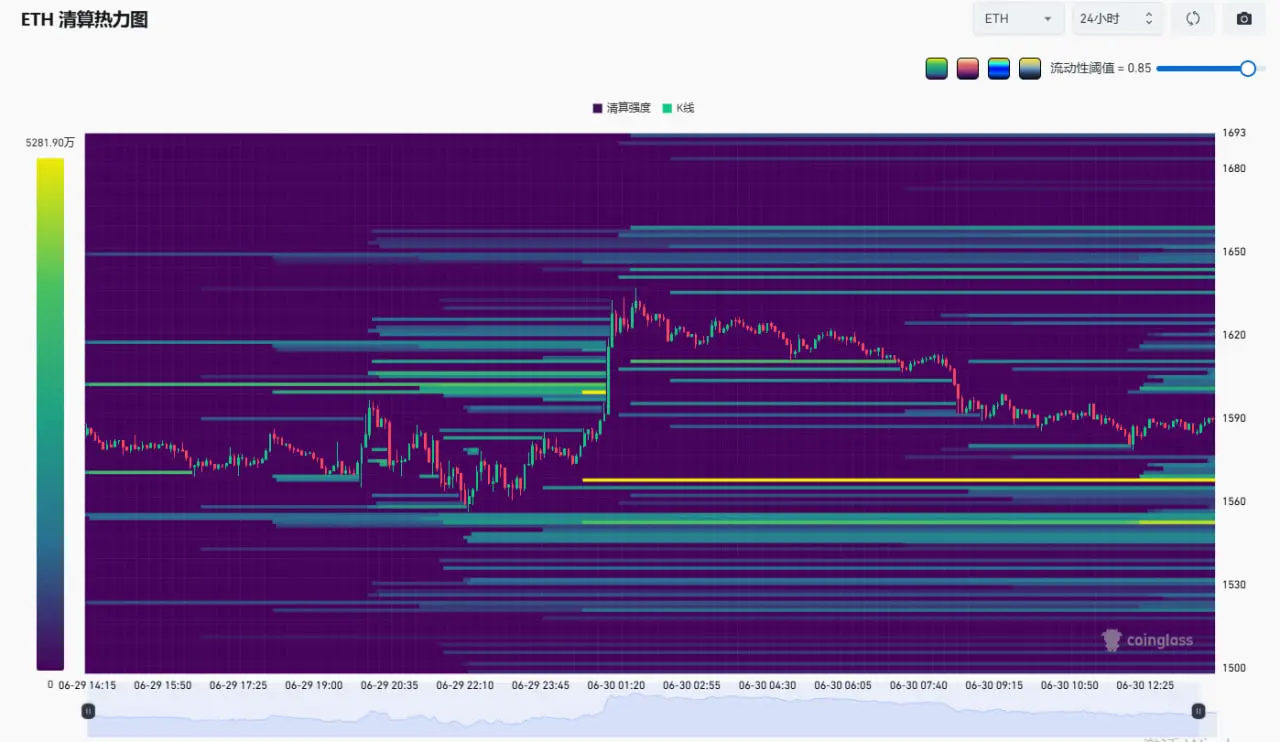Click the 06-29 20:35 time label

tap(389, 685)
